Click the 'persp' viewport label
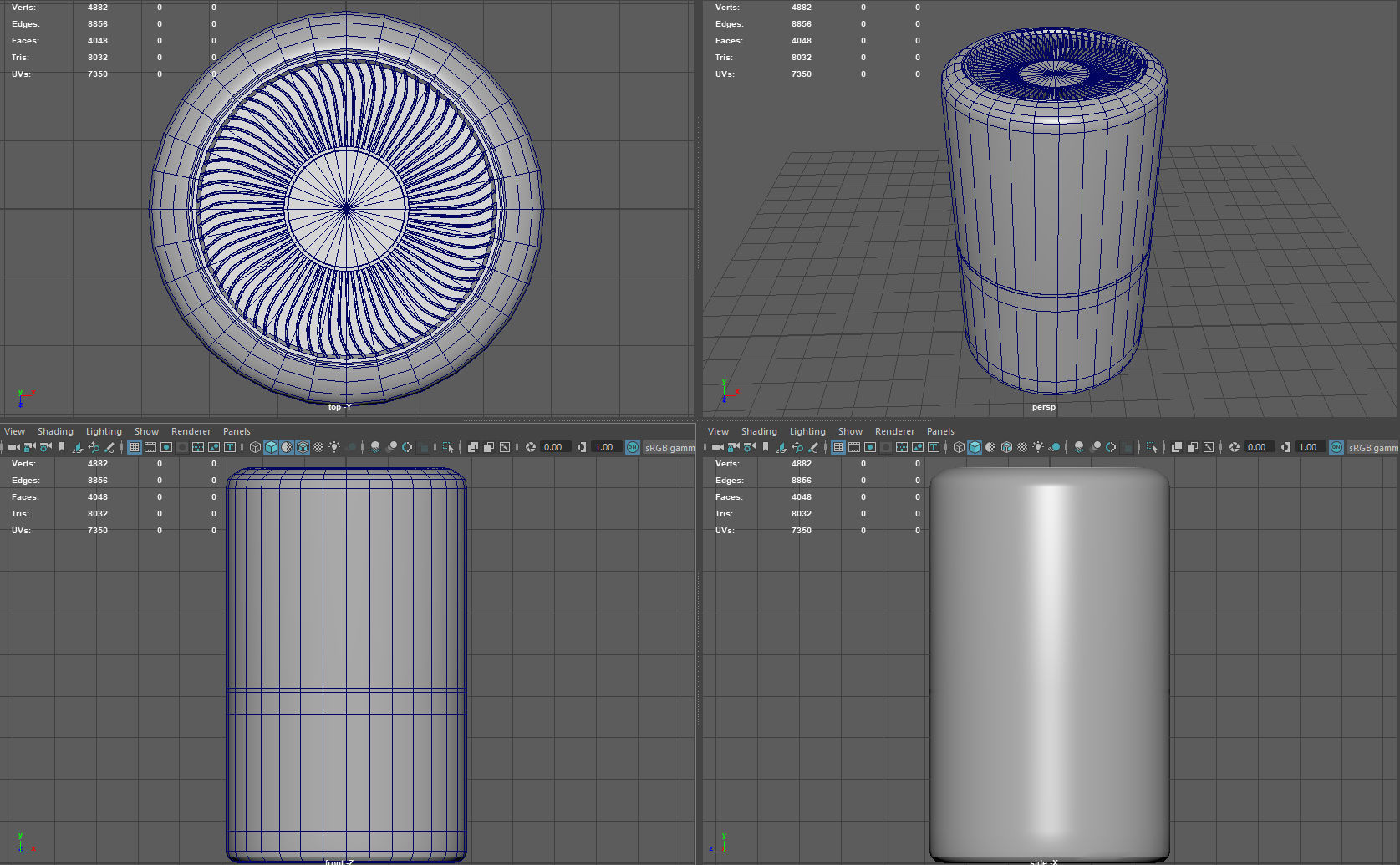This screenshot has height=865, width=1400. click(1043, 407)
